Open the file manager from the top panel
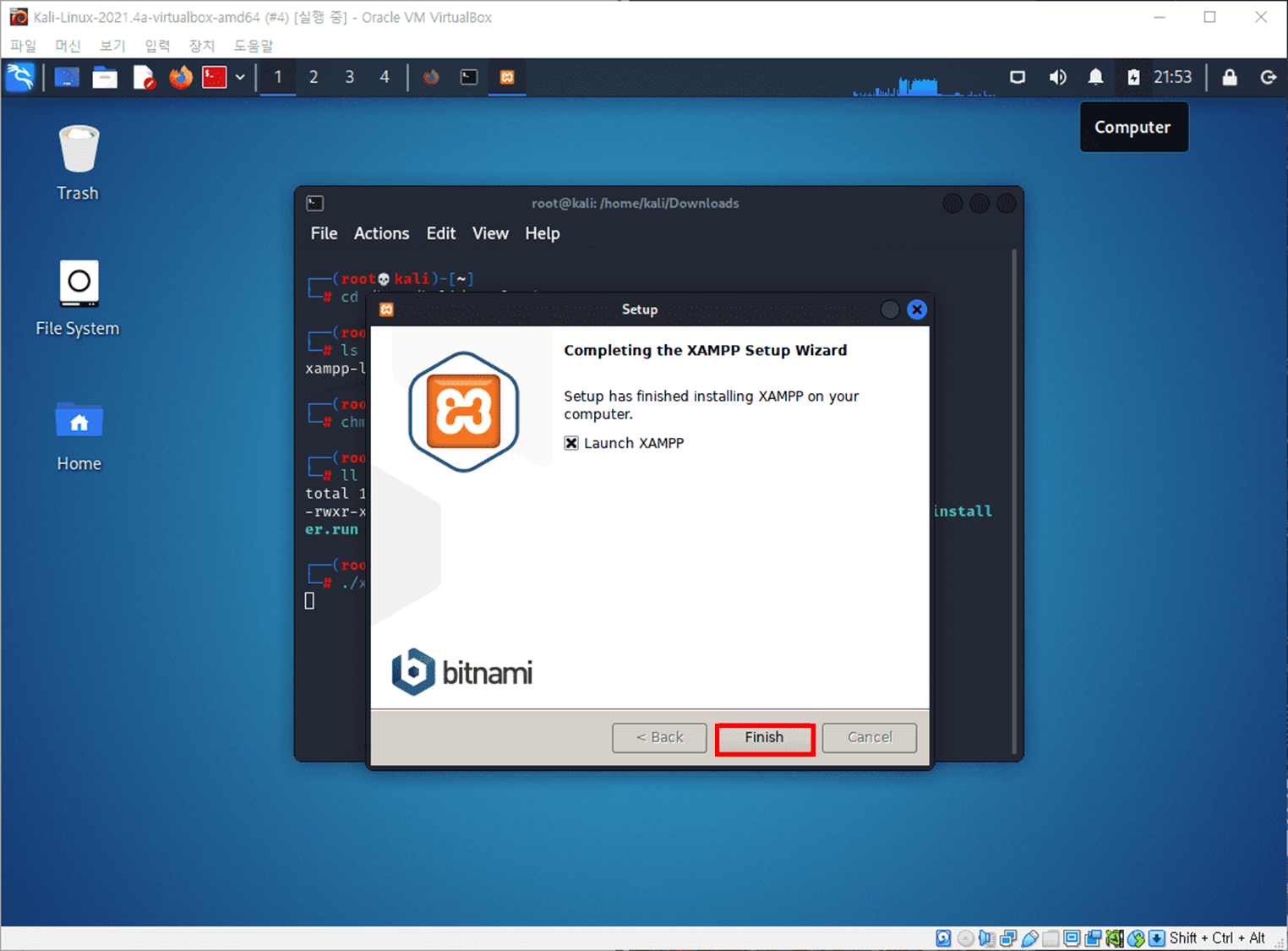The height and width of the screenshot is (951, 1288). tap(105, 77)
